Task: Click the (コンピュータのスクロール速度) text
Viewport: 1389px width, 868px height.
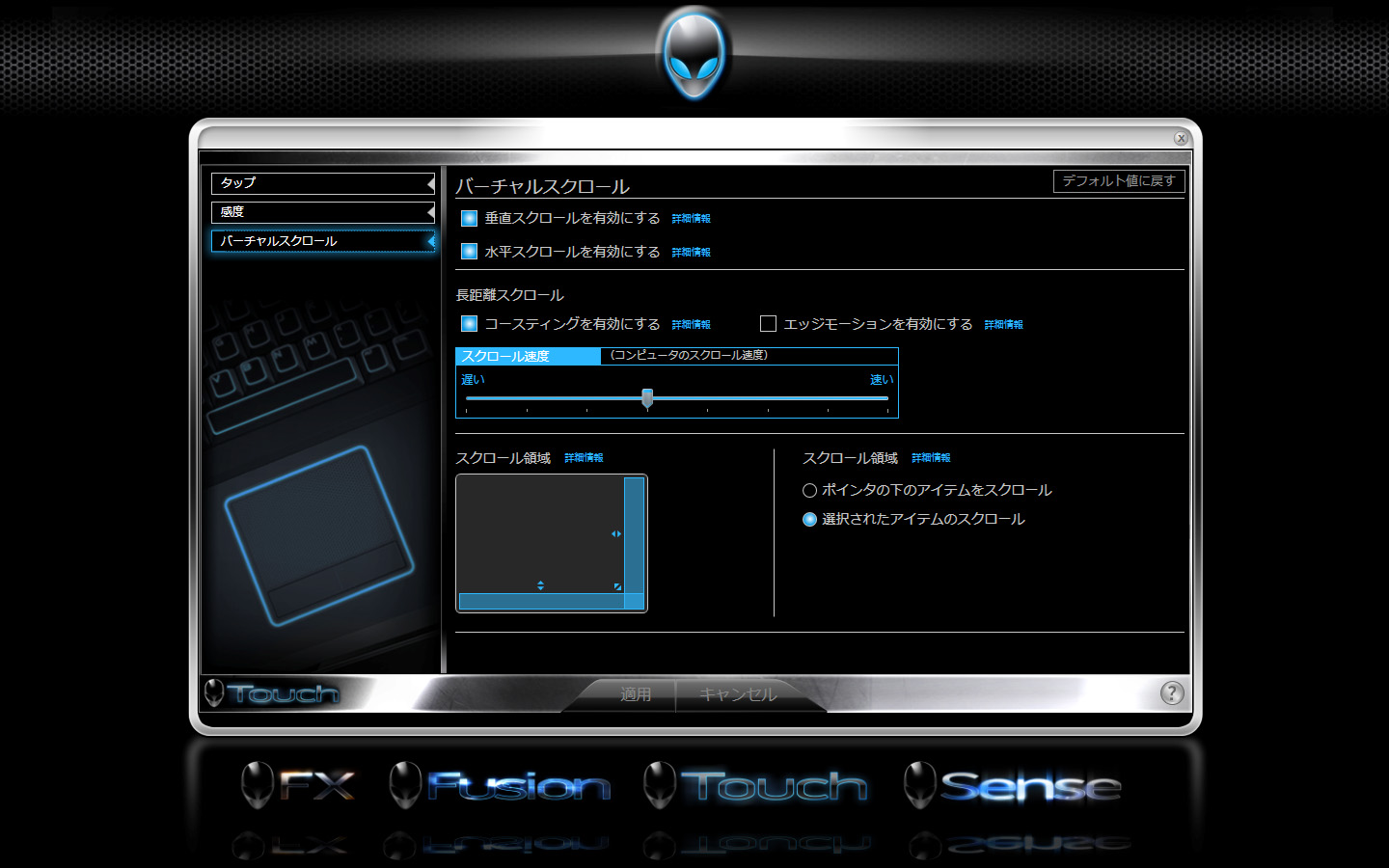Action: [689, 356]
